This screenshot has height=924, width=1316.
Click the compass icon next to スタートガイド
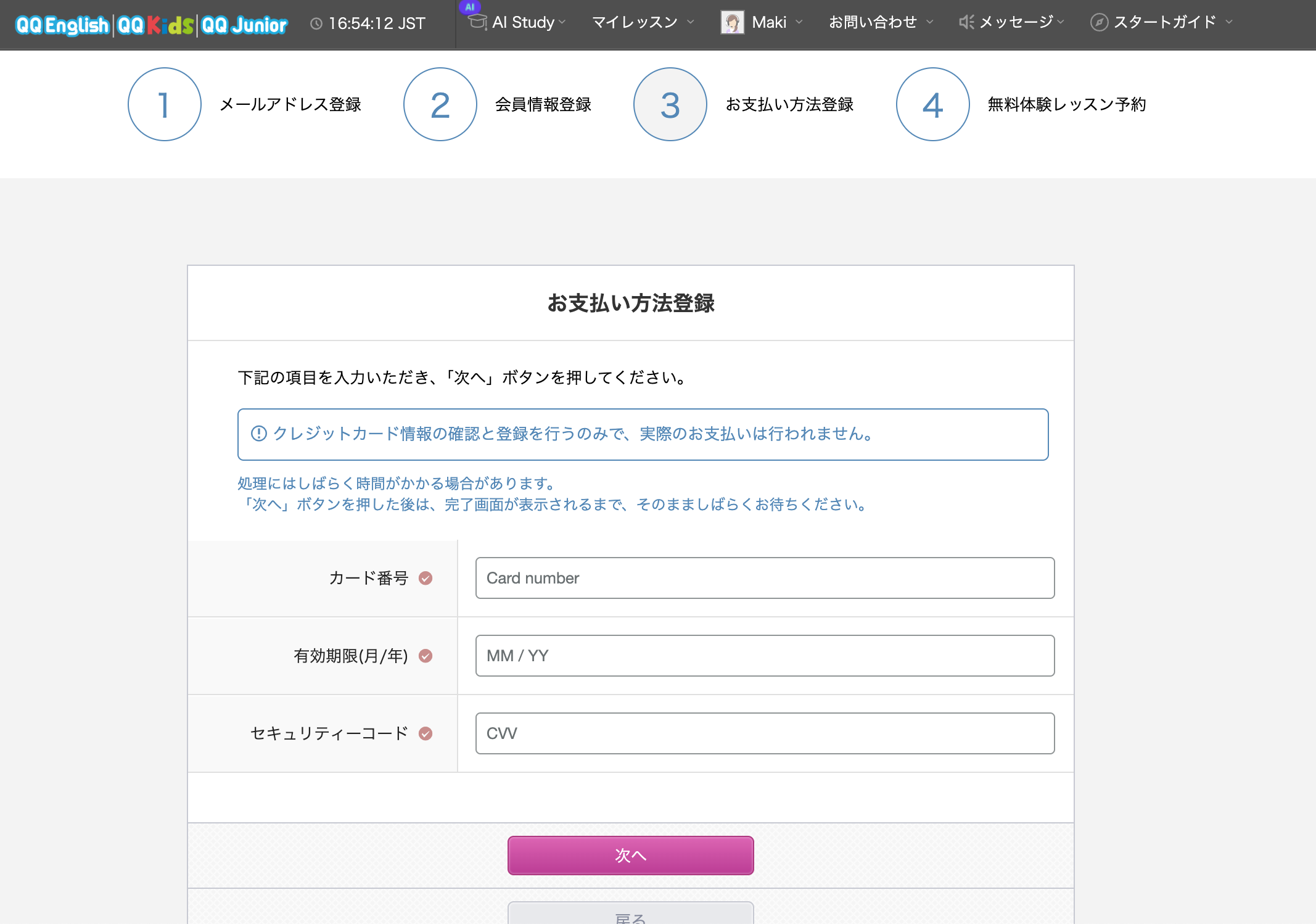(1099, 22)
